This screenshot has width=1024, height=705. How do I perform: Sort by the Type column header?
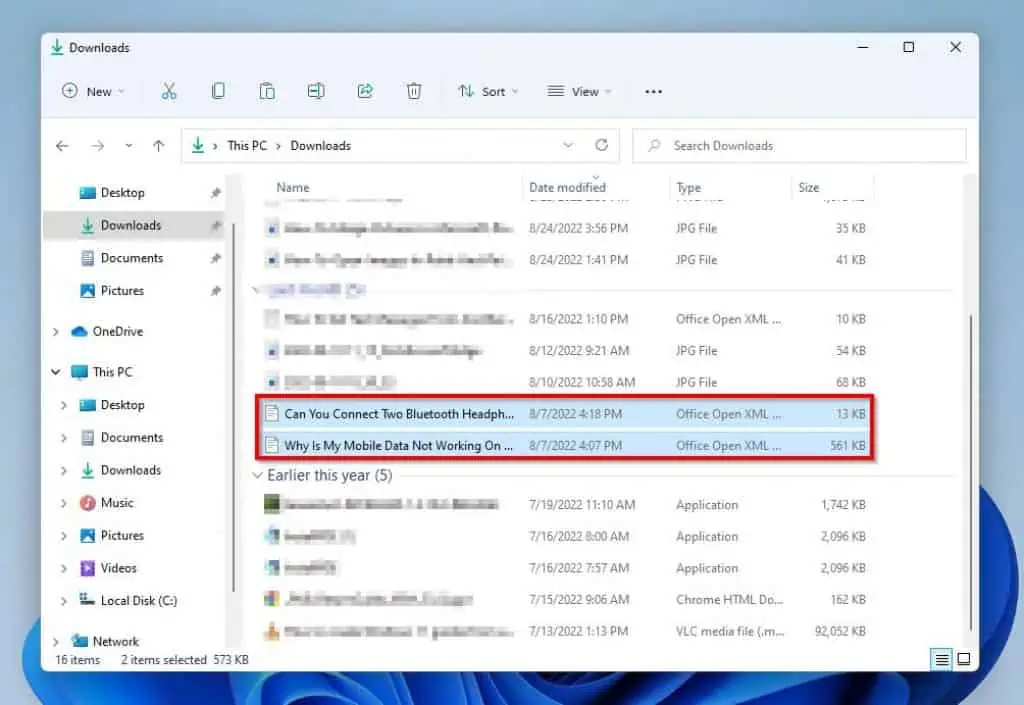point(688,188)
